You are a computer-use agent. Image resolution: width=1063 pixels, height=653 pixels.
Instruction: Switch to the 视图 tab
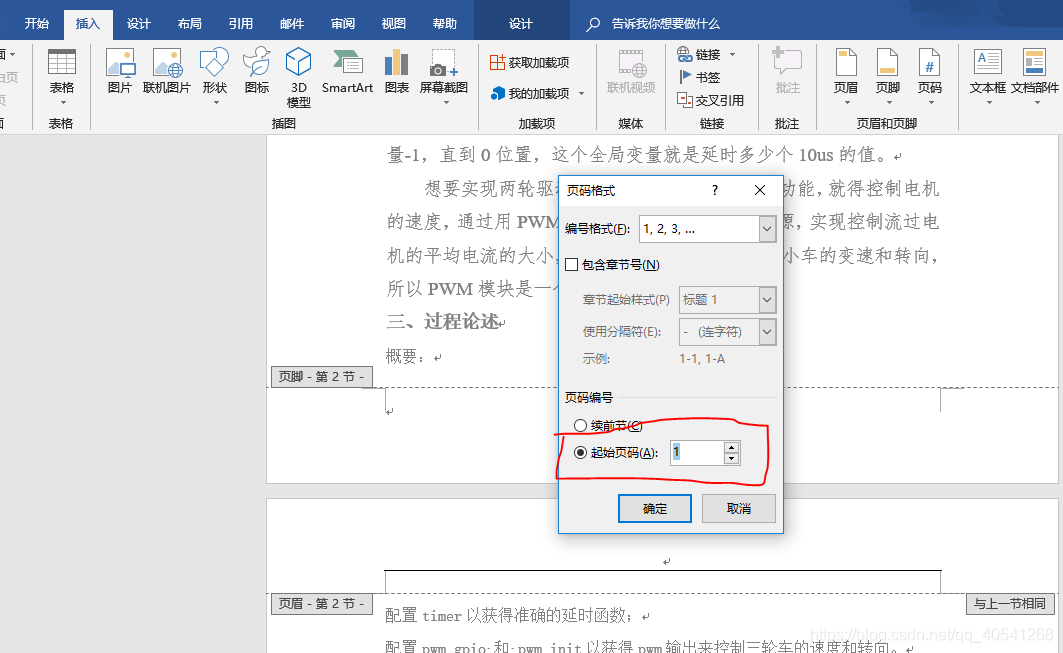pos(394,24)
